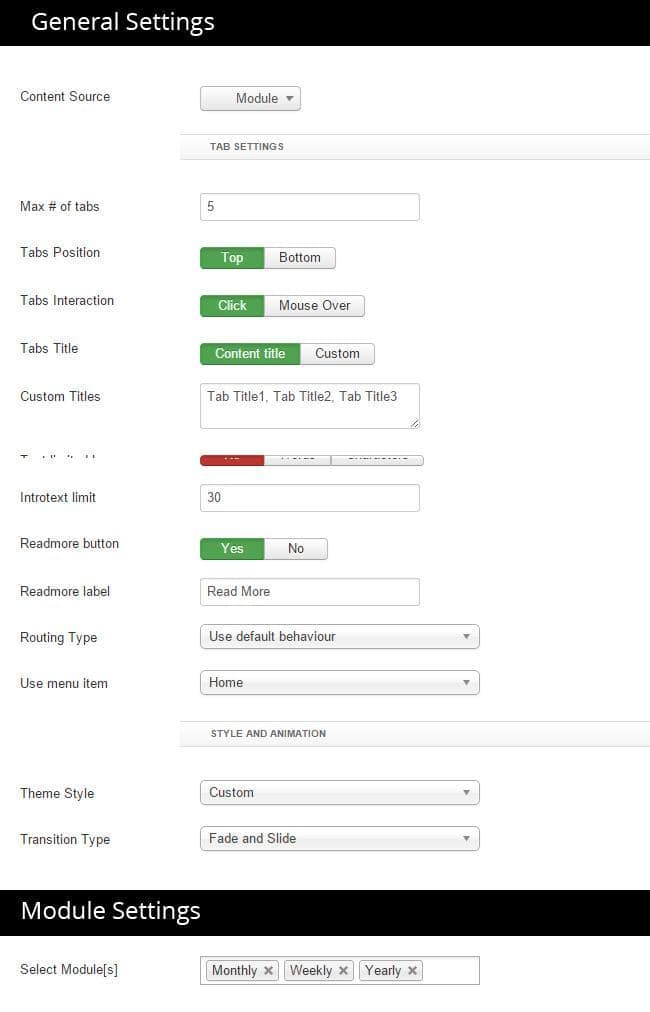The width and height of the screenshot is (650, 1012).
Task: Remove the Yearly module tag
Action: (x=412, y=970)
